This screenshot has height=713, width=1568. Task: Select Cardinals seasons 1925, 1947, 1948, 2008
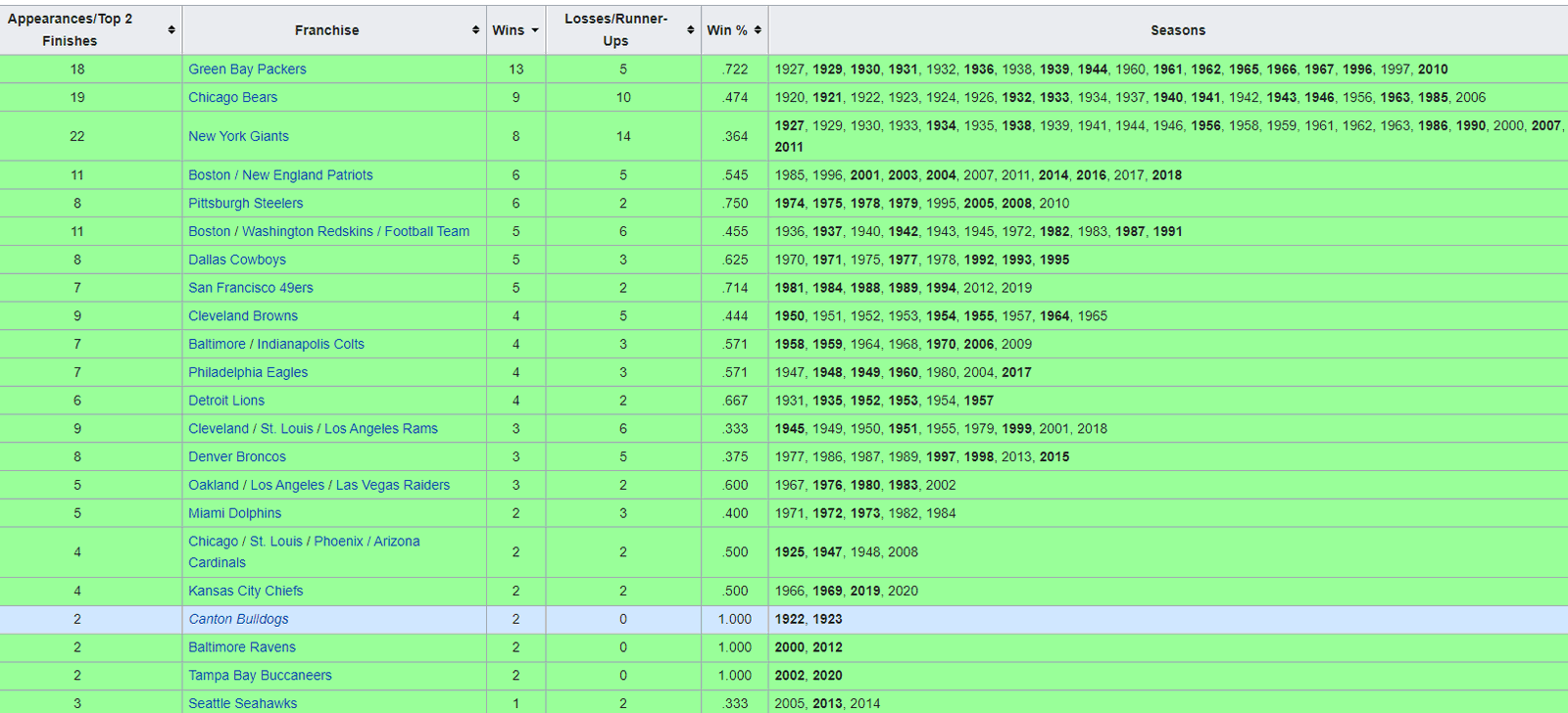pyautogui.click(x=847, y=552)
